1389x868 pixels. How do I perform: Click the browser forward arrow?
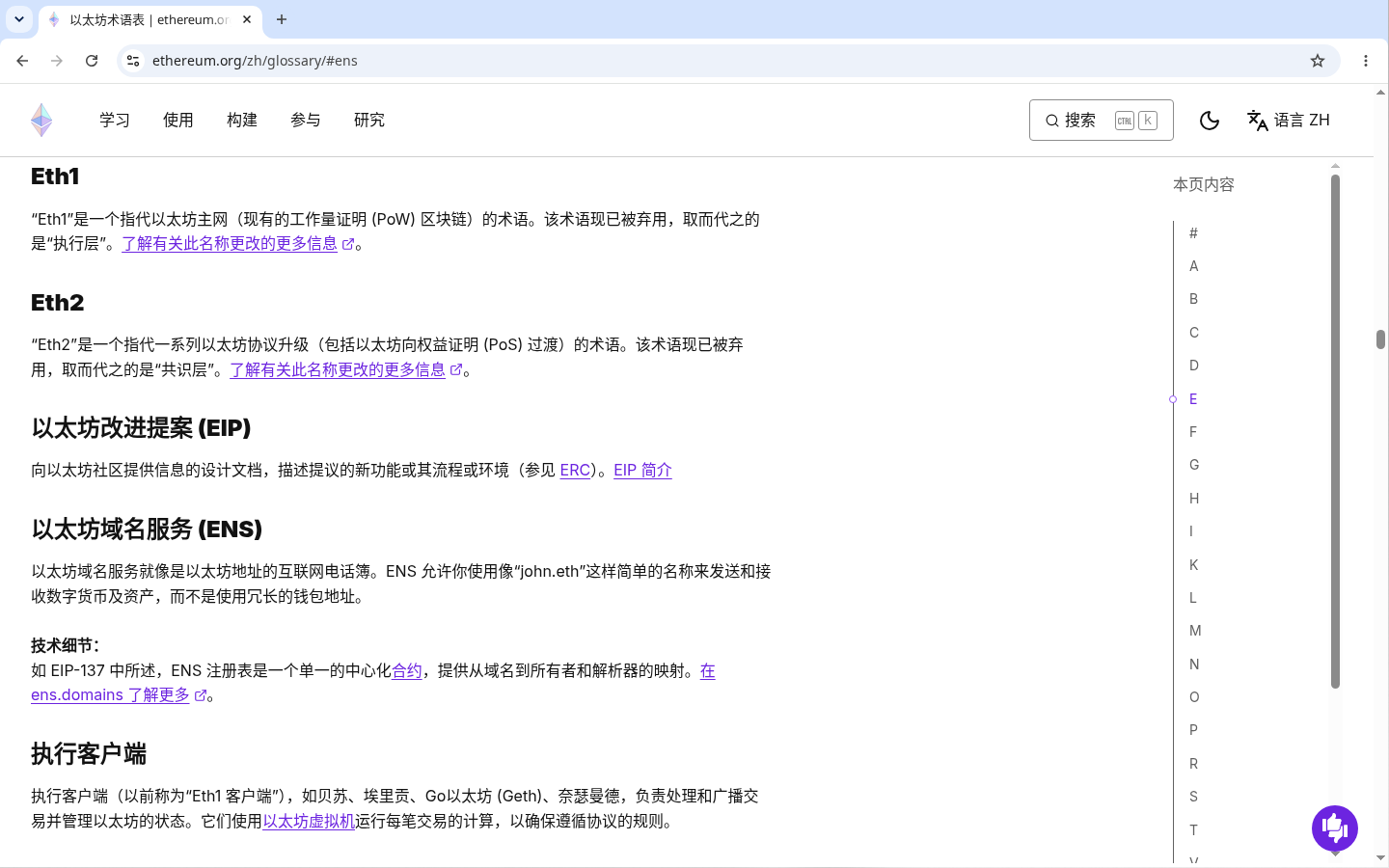pos(57,60)
